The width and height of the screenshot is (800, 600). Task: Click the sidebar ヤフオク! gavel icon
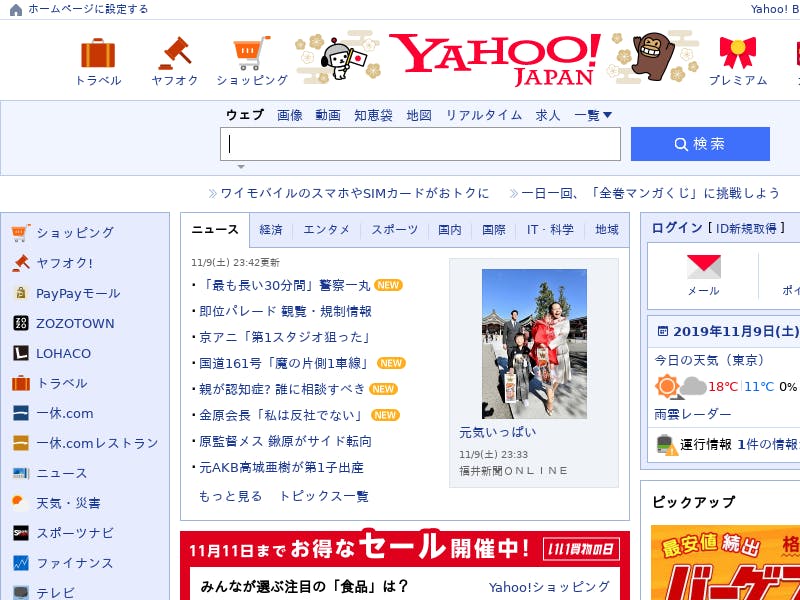click(x=20, y=263)
